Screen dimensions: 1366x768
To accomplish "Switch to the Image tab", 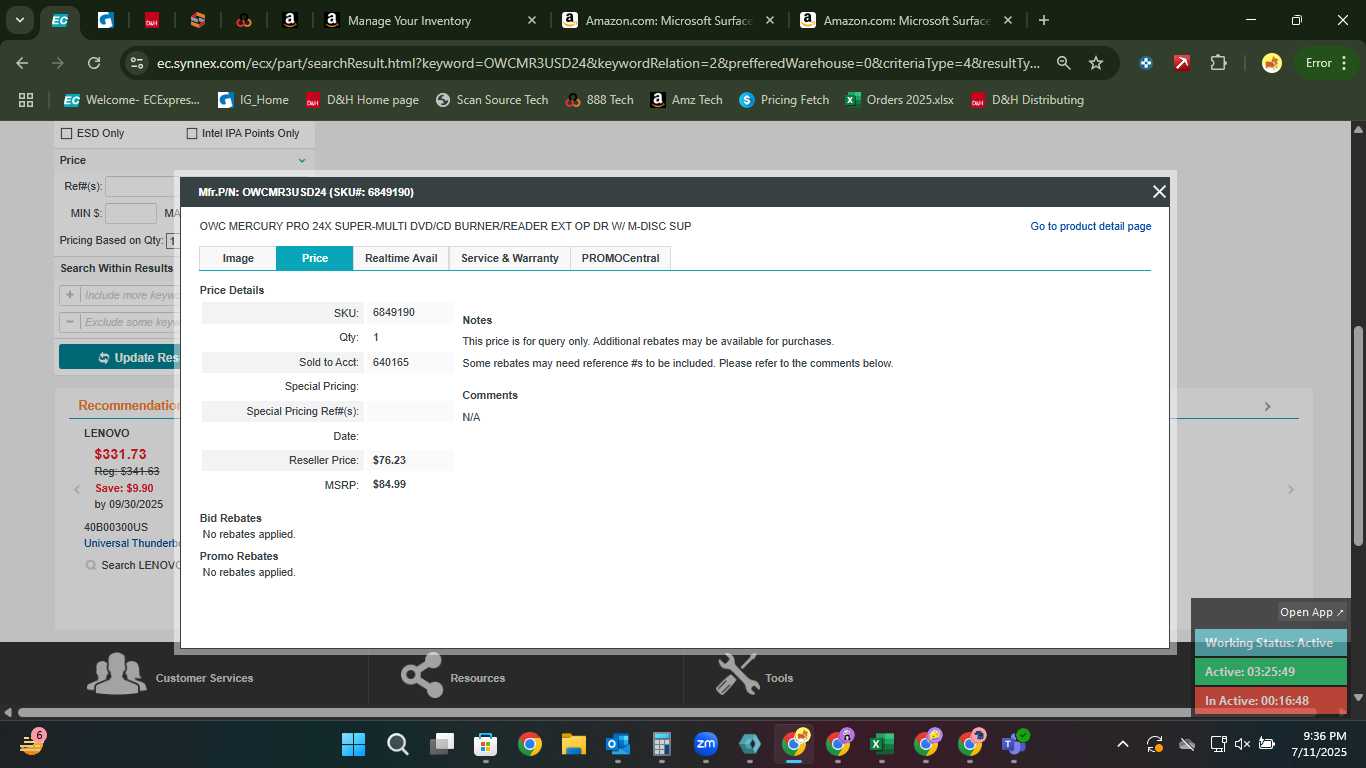I will [238, 258].
